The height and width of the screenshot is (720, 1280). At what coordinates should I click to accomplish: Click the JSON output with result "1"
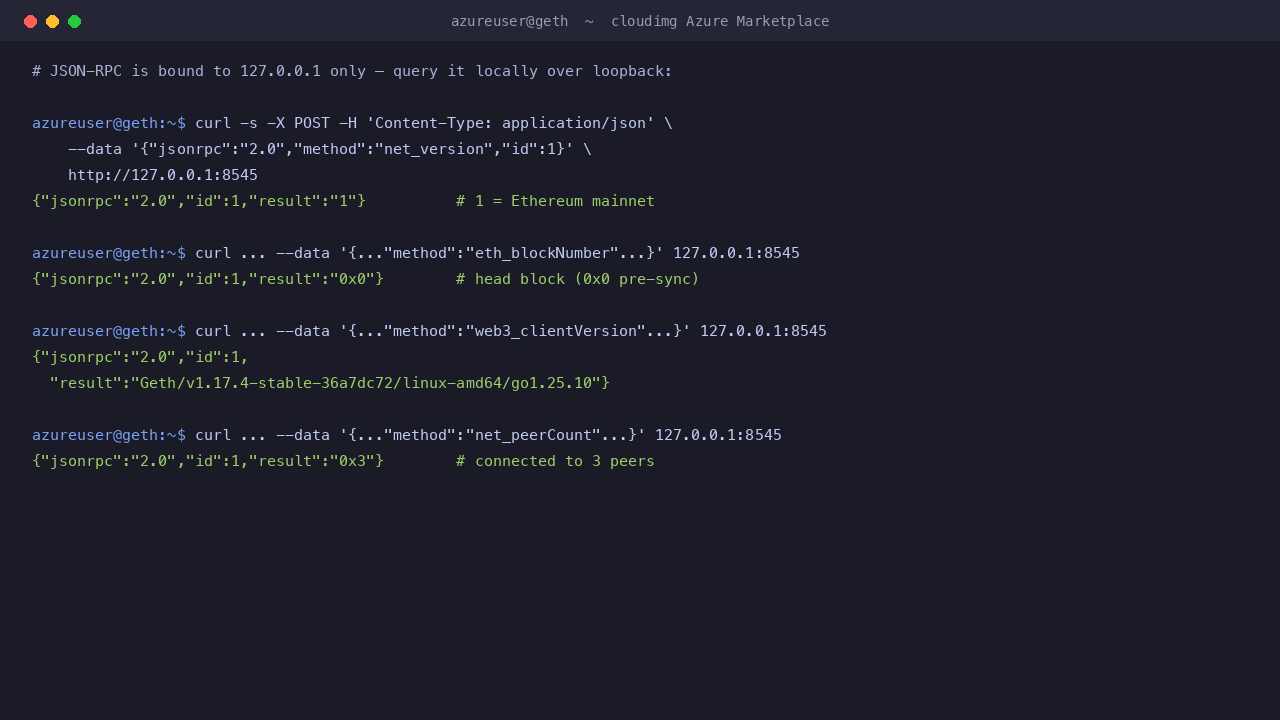[x=199, y=201]
